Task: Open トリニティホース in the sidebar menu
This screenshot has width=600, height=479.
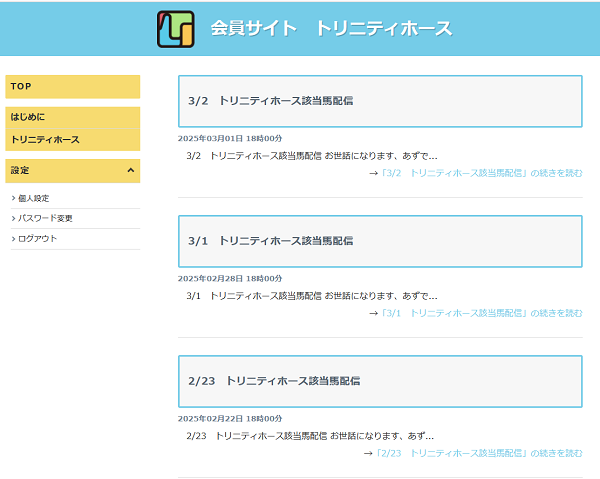Action: pyautogui.click(x=72, y=139)
